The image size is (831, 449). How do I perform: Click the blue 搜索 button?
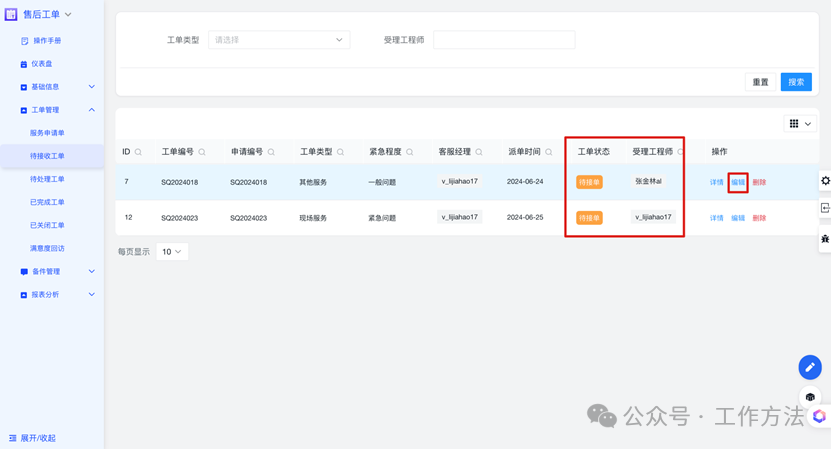click(x=795, y=82)
